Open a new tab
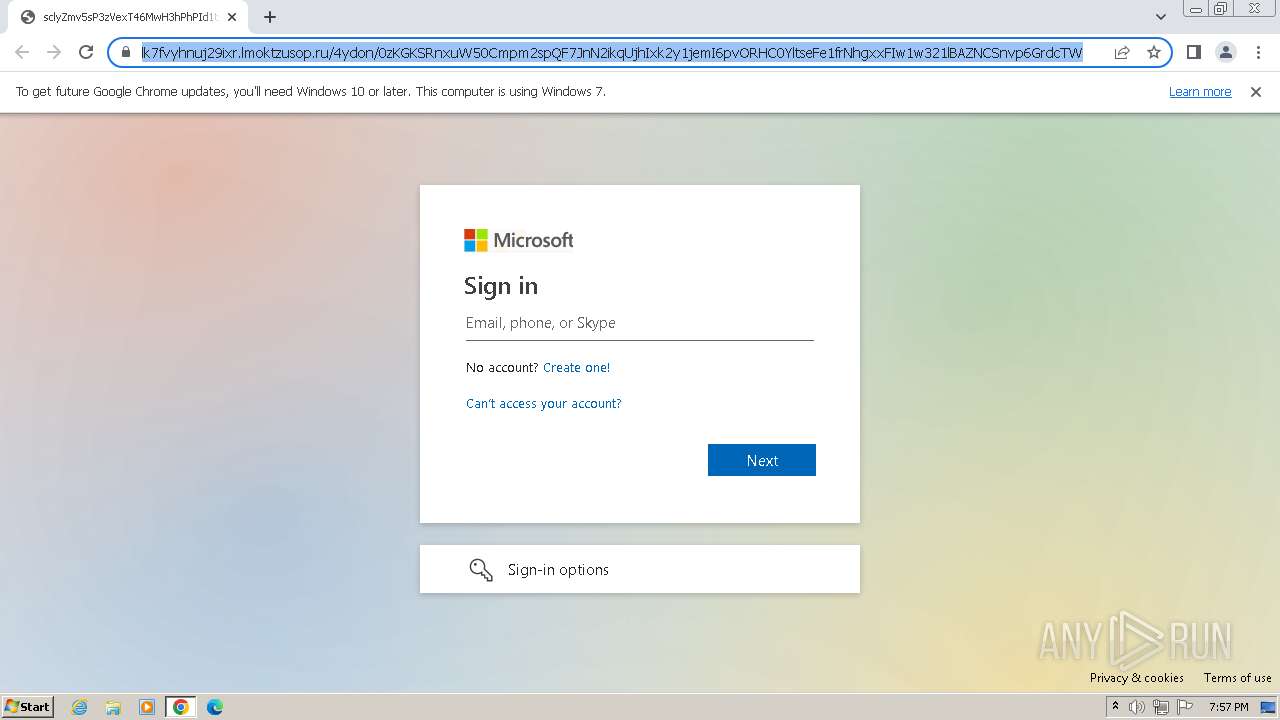 click(270, 17)
